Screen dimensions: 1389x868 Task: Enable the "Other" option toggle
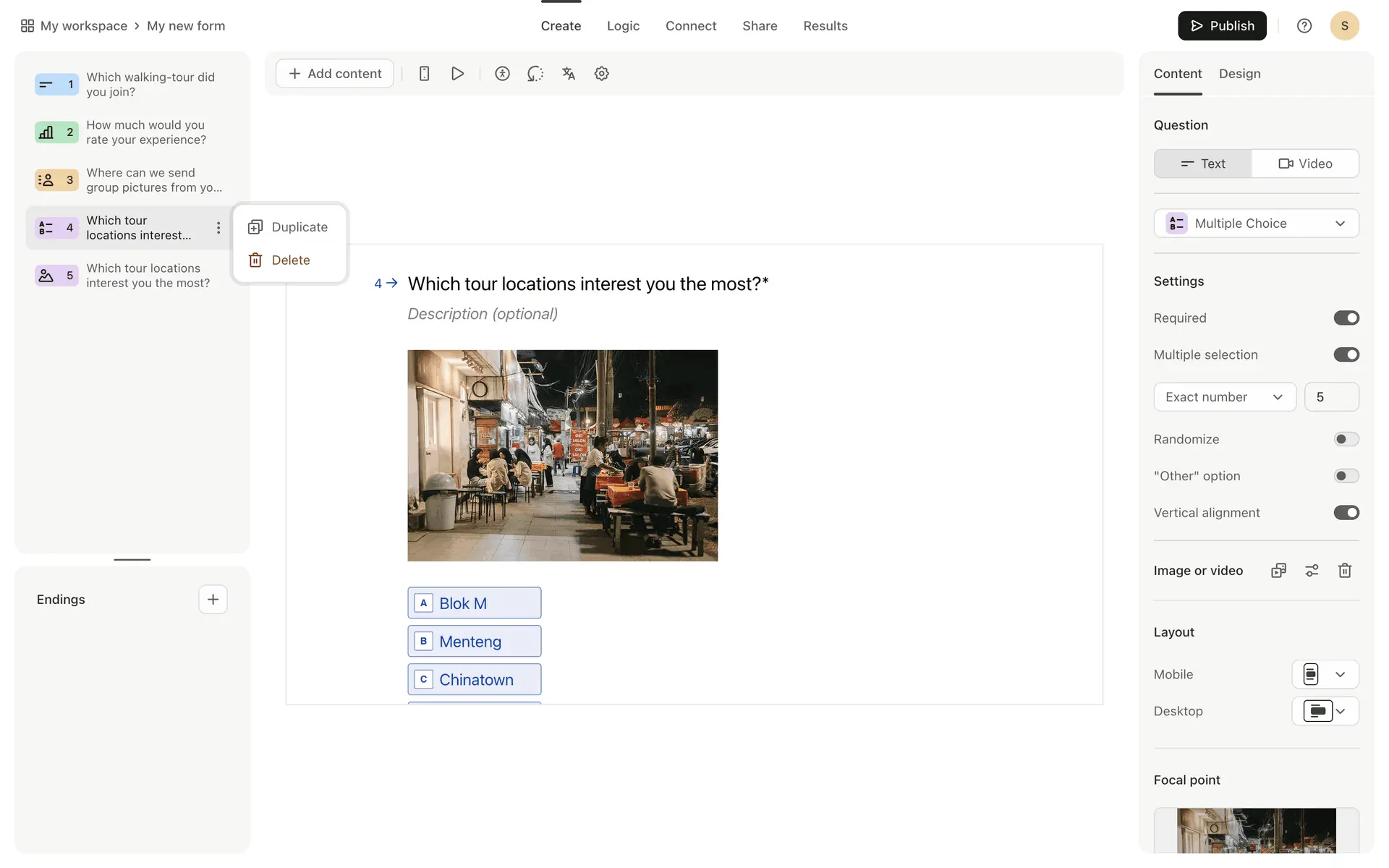click(x=1346, y=476)
